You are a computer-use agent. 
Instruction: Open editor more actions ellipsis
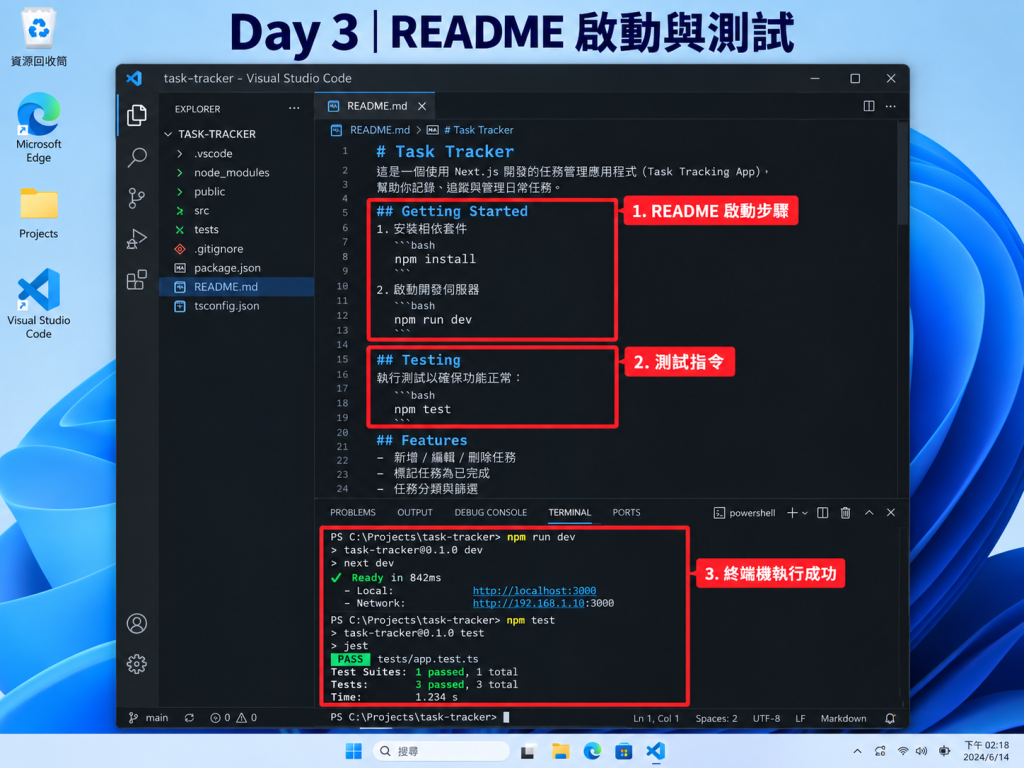[891, 106]
